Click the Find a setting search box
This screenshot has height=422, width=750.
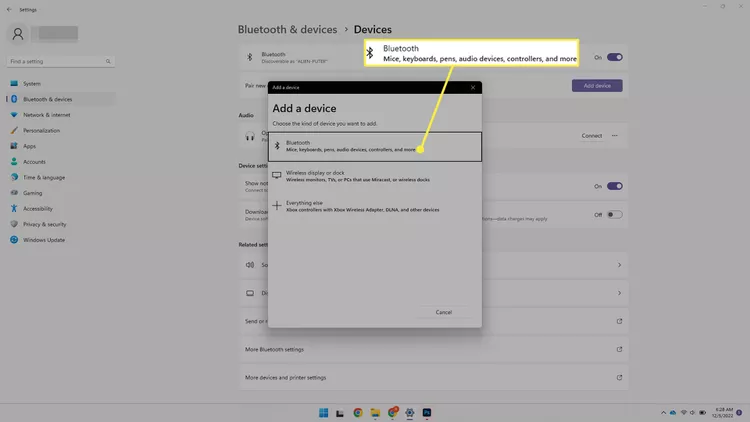tap(60, 61)
